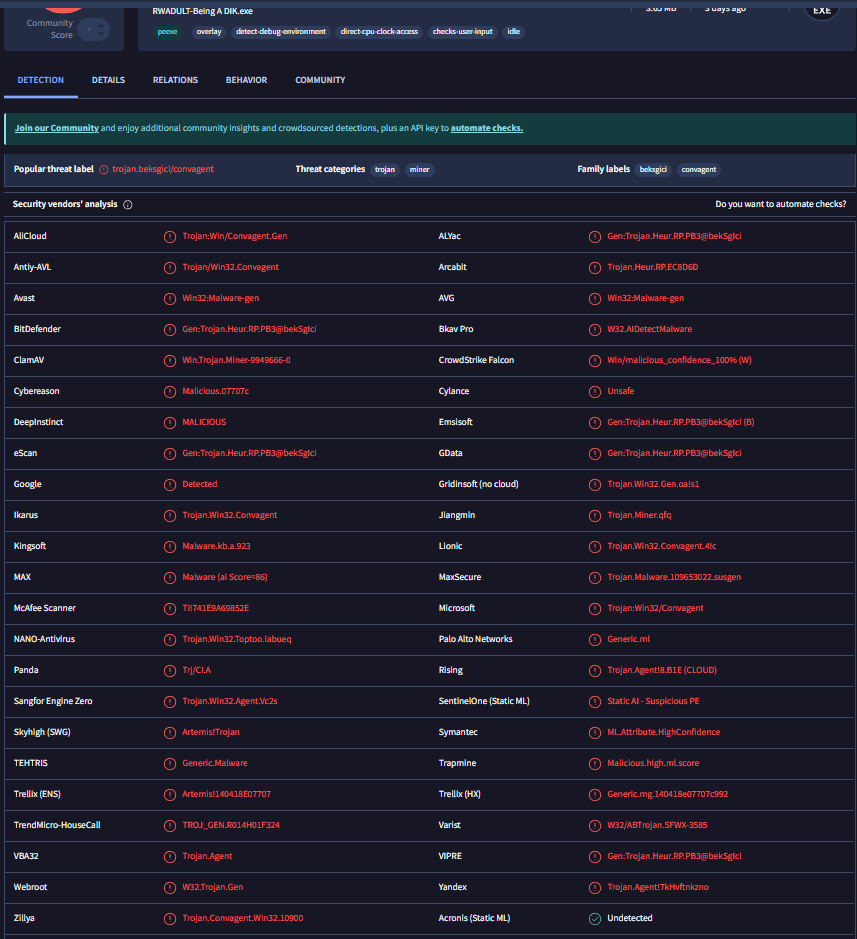857x939 pixels.
Task: Click the TrendMicro-HouseCall vendor name
Action: [x=57, y=825]
